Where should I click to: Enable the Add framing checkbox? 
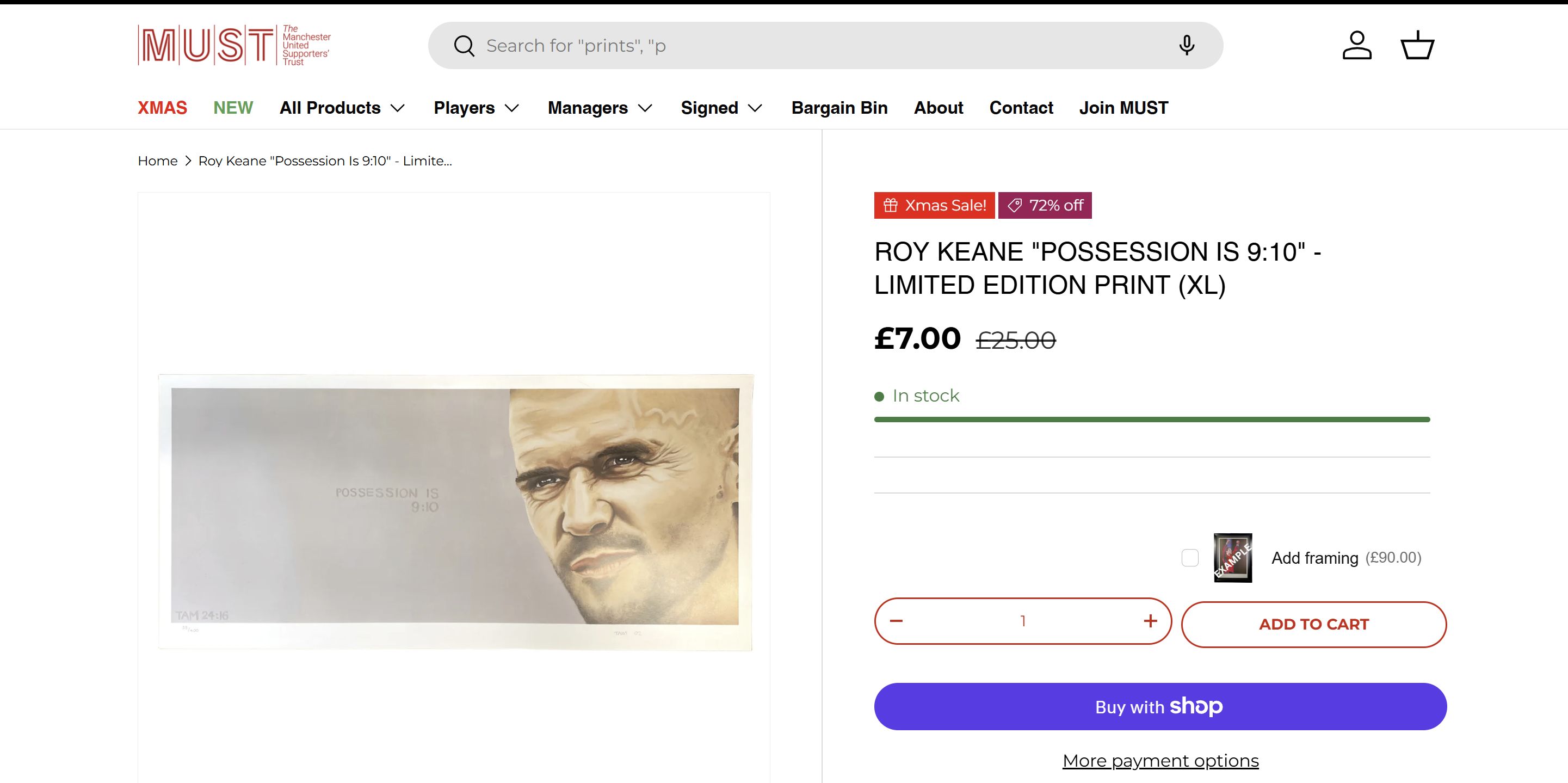1190,558
